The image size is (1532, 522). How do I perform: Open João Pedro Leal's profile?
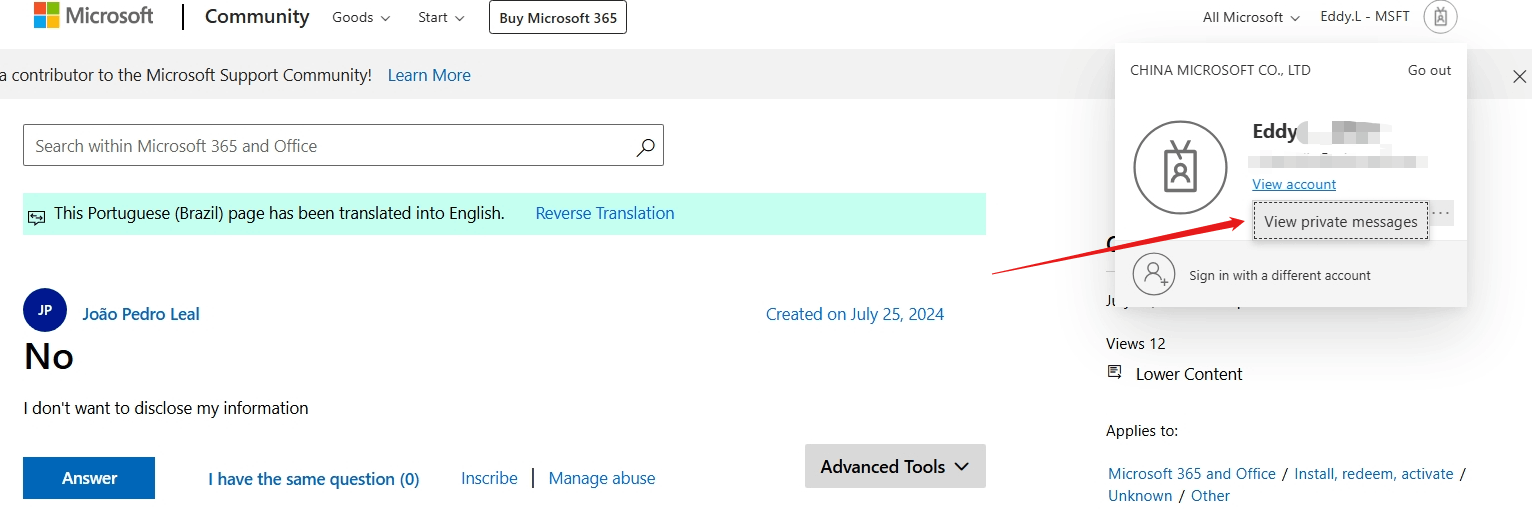[141, 314]
